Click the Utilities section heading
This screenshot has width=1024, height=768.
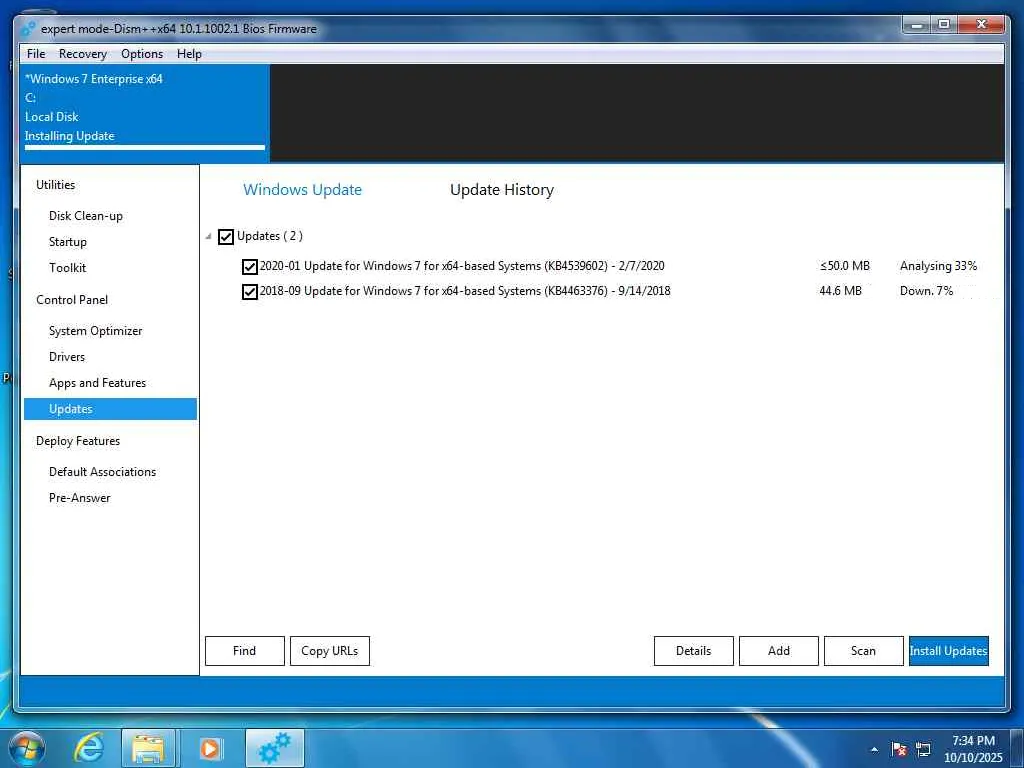56,185
